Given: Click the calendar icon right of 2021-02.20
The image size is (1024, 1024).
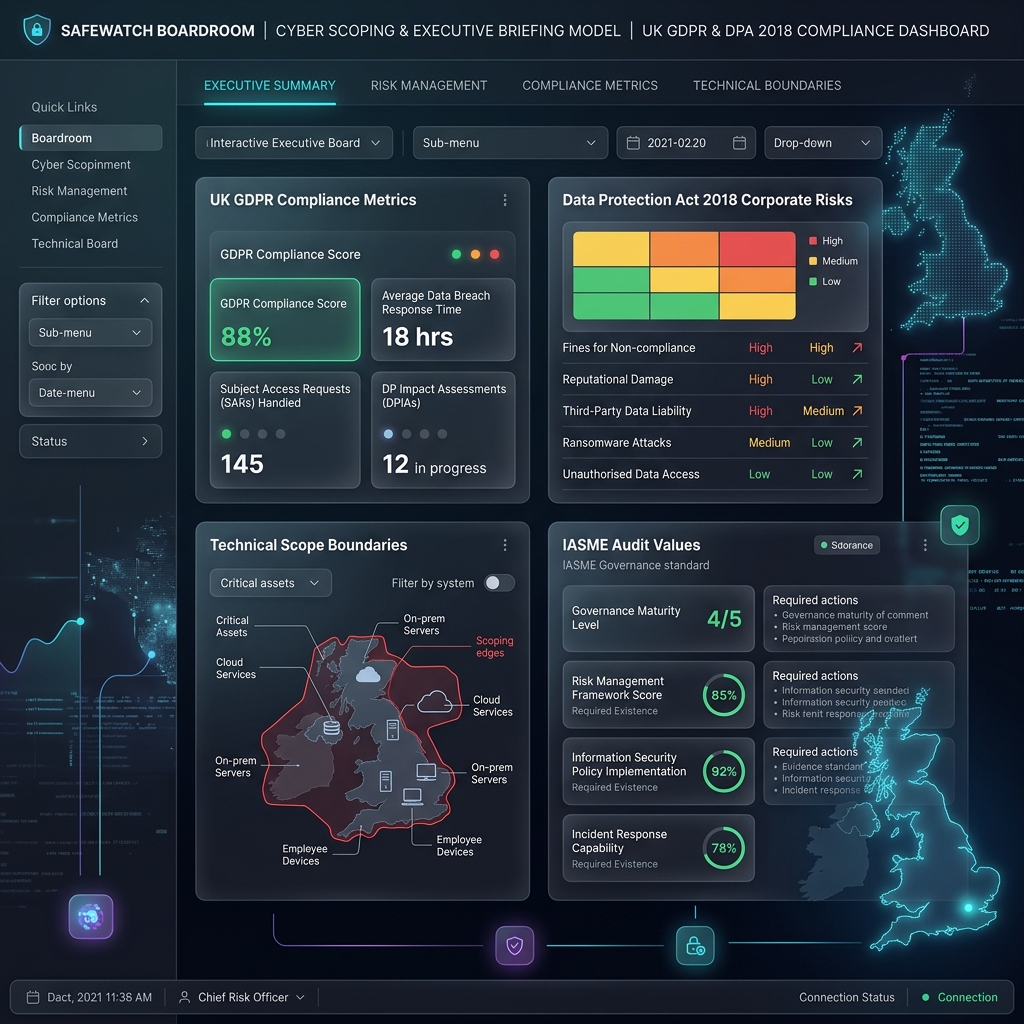Looking at the screenshot, I should coord(739,143).
